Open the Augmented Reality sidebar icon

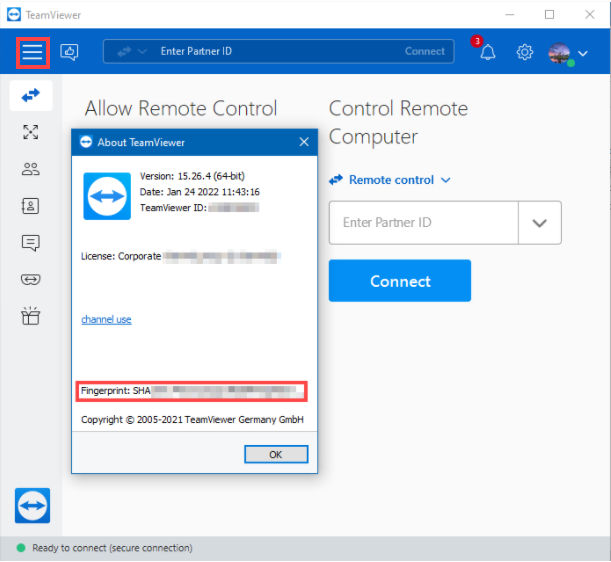point(30,279)
